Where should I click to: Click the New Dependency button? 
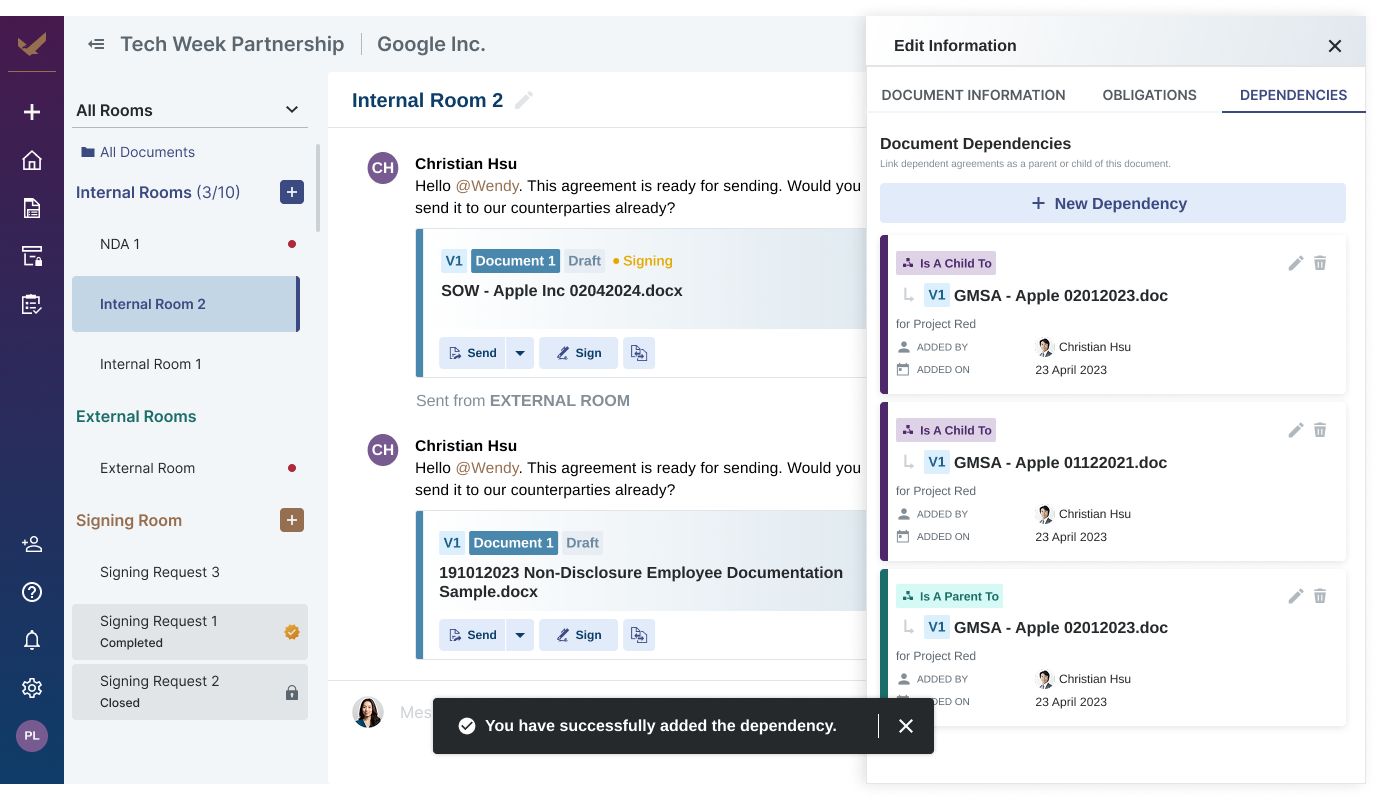(1113, 203)
